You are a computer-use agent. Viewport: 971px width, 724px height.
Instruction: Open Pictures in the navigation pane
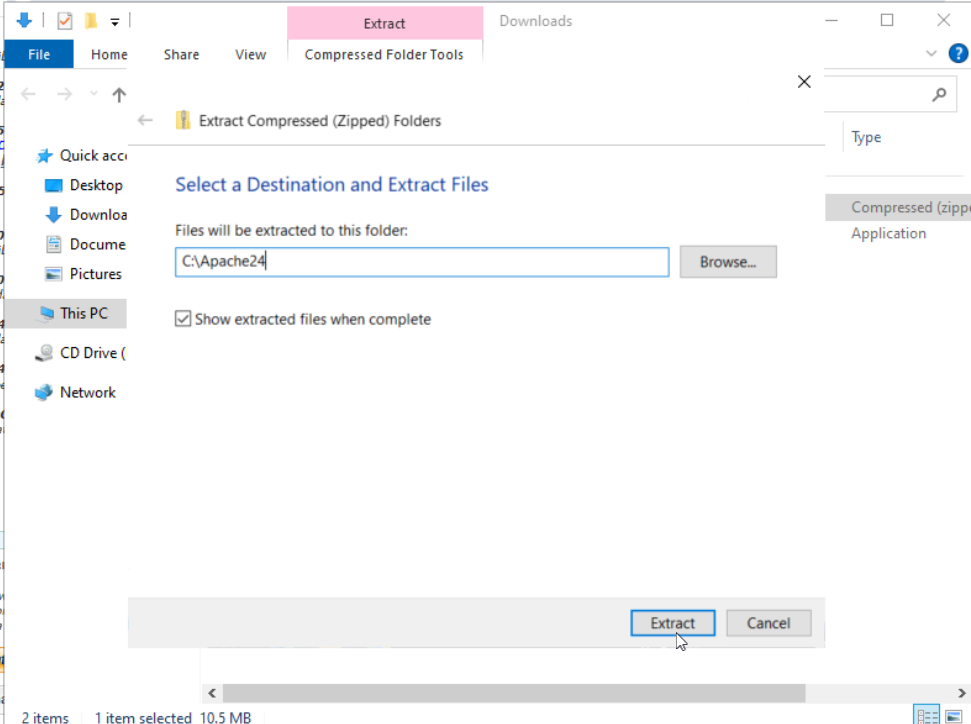(84, 274)
